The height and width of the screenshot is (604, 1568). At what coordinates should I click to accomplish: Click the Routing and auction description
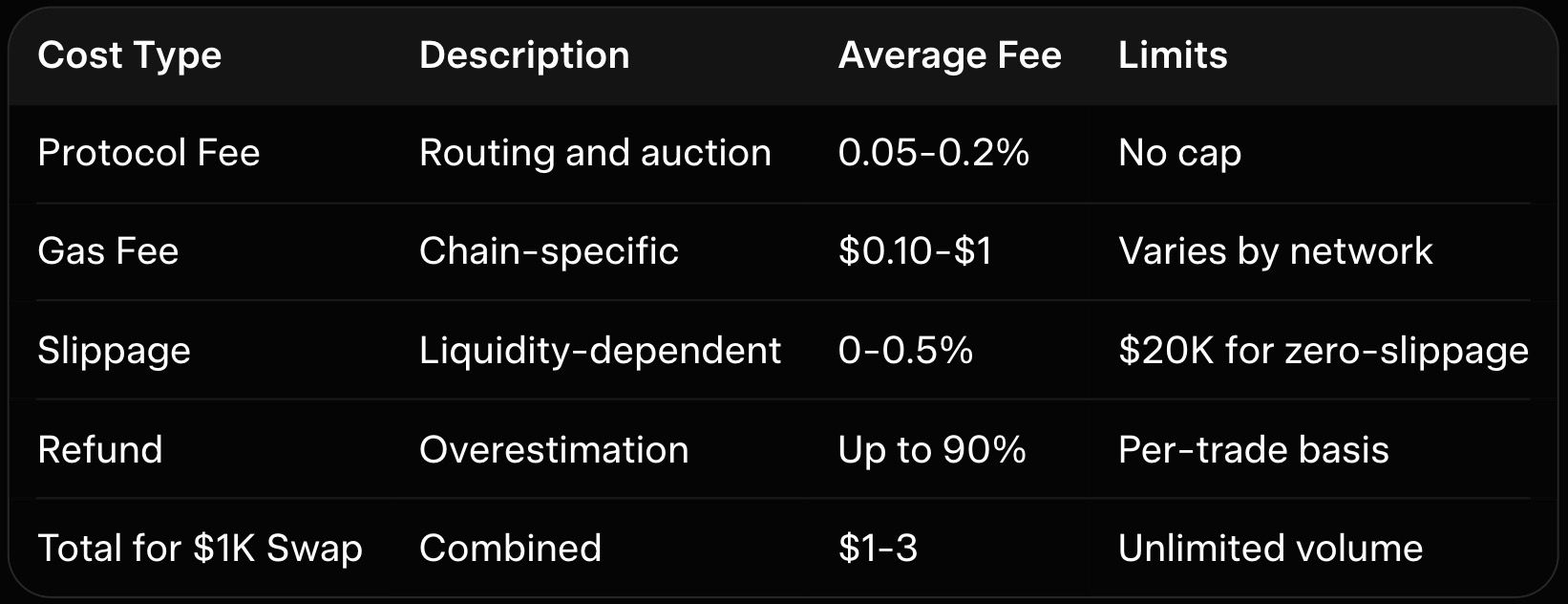pyautogui.click(x=595, y=153)
